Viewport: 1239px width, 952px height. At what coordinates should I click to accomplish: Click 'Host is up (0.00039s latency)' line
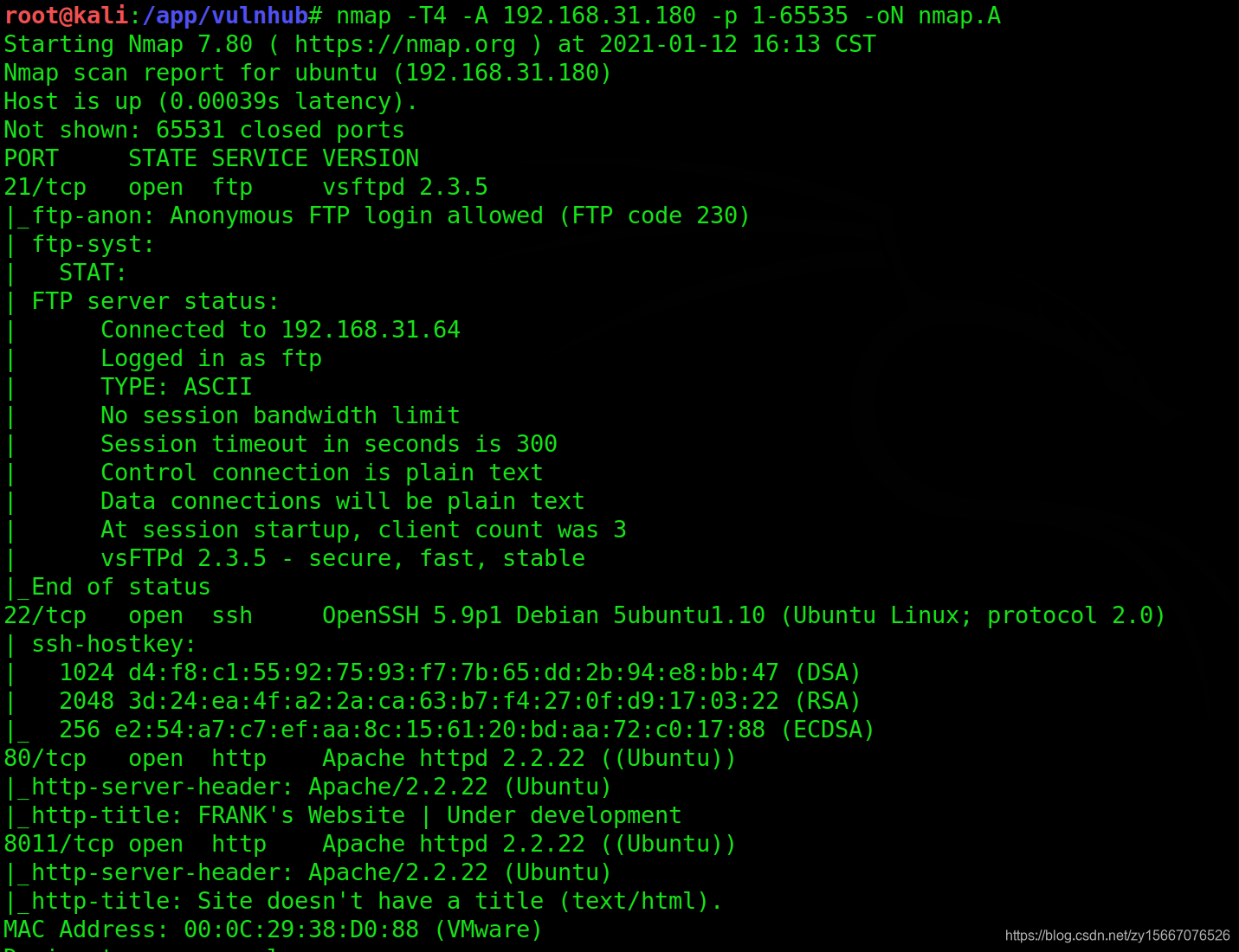tap(210, 101)
